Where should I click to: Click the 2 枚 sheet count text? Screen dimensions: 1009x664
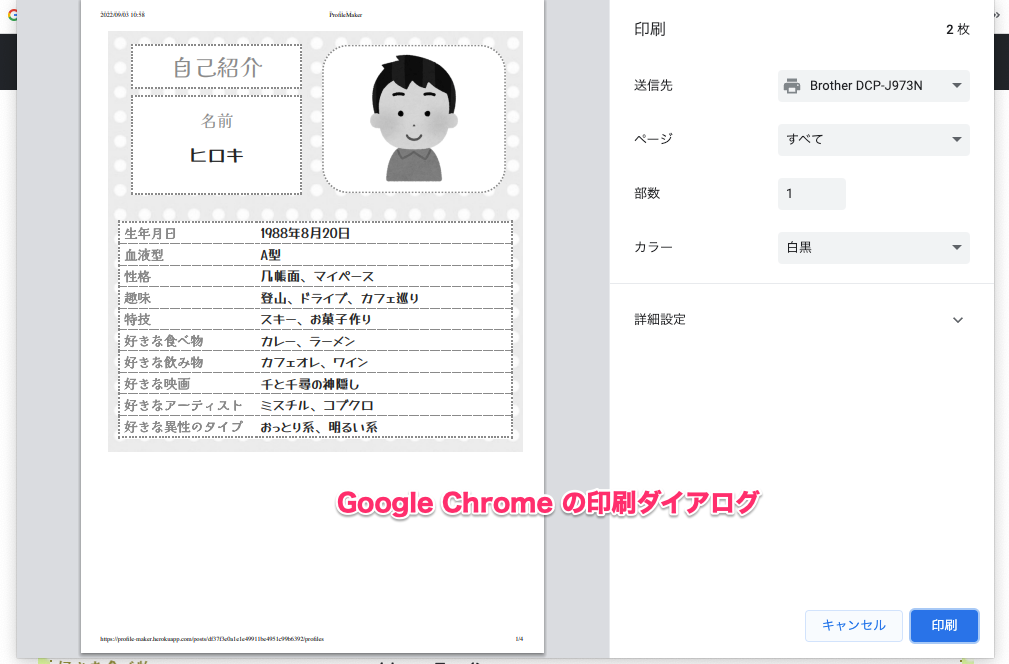pyautogui.click(x=958, y=29)
